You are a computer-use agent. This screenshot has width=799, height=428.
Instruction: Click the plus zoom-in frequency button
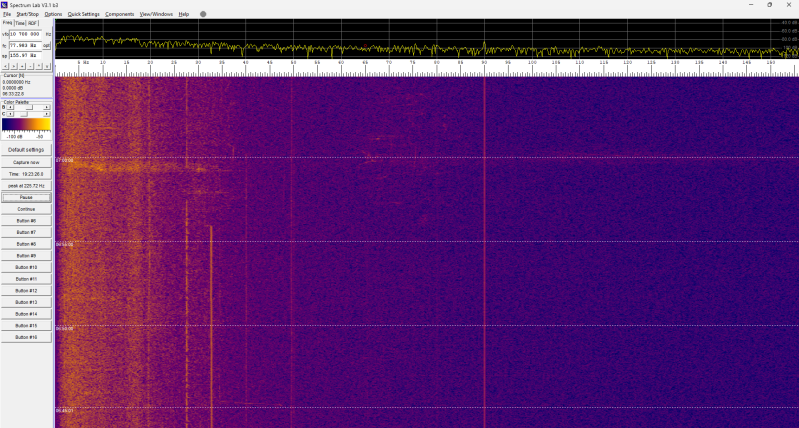(22, 66)
